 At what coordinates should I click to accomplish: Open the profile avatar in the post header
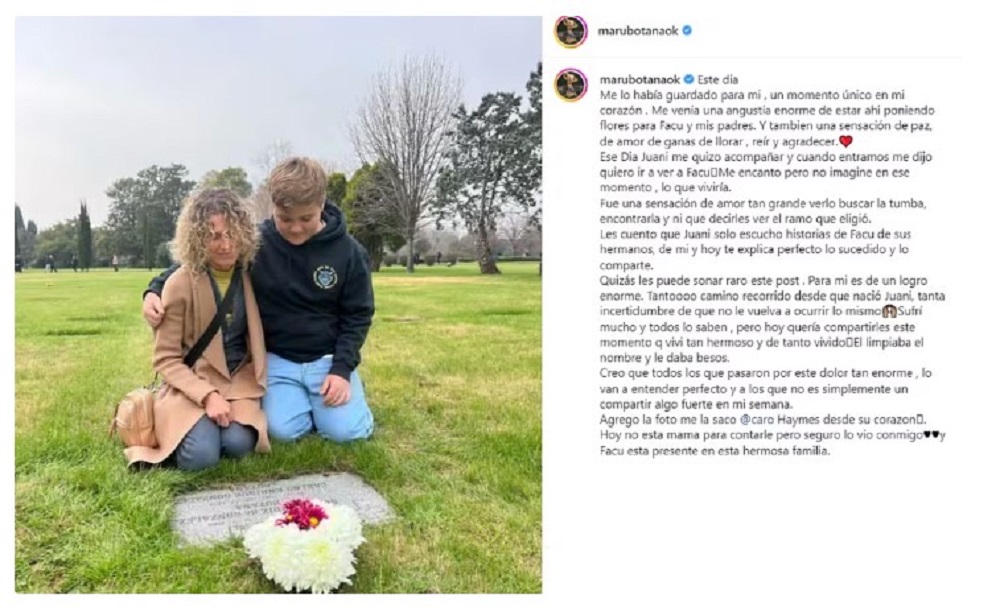pyautogui.click(x=570, y=31)
